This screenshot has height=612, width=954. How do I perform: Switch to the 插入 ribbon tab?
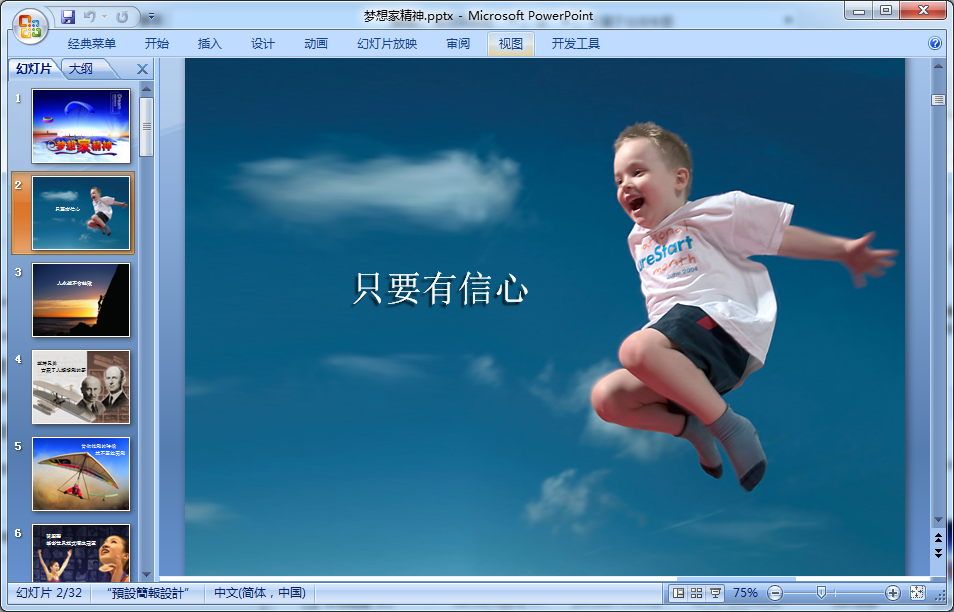coord(209,44)
